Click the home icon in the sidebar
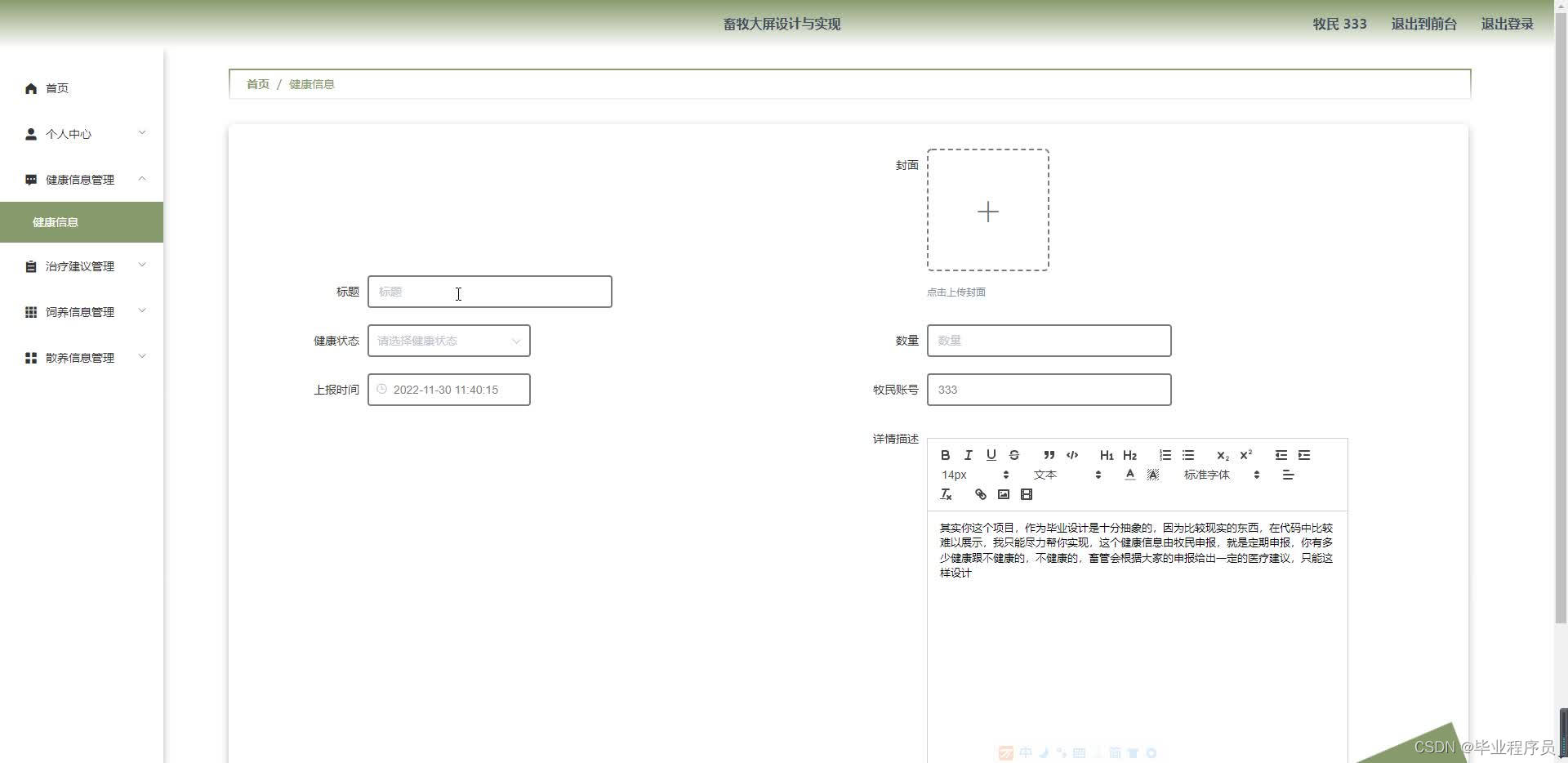The height and width of the screenshot is (763, 1568). pos(31,88)
